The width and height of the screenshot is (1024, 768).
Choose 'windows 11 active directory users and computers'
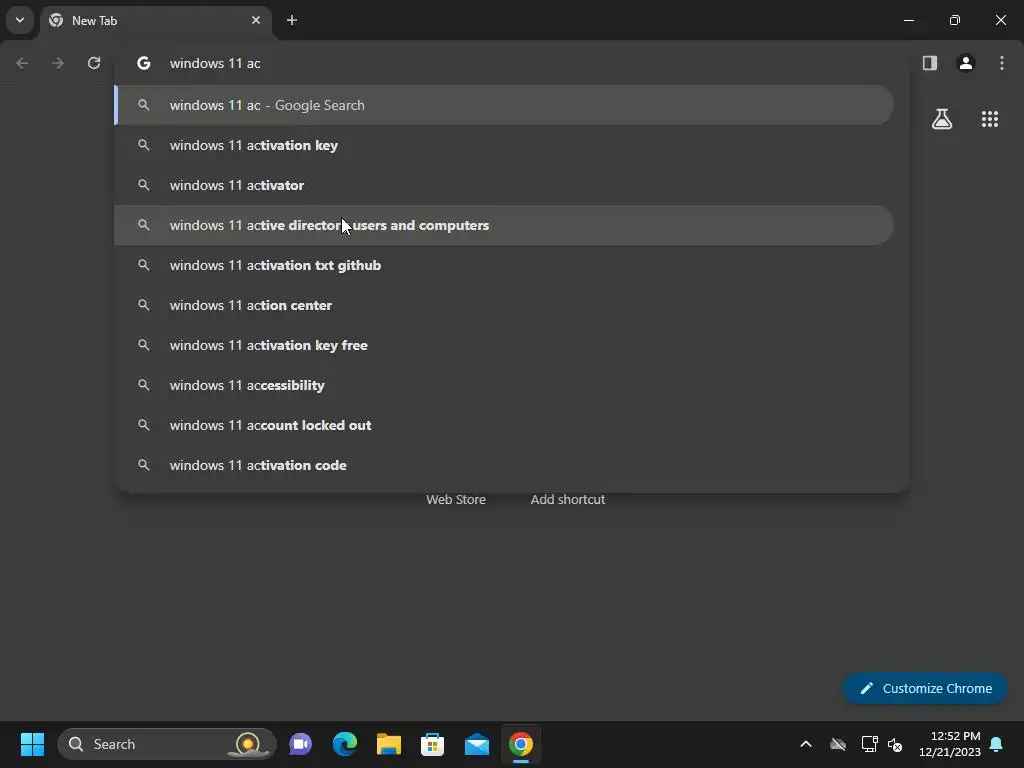504,225
